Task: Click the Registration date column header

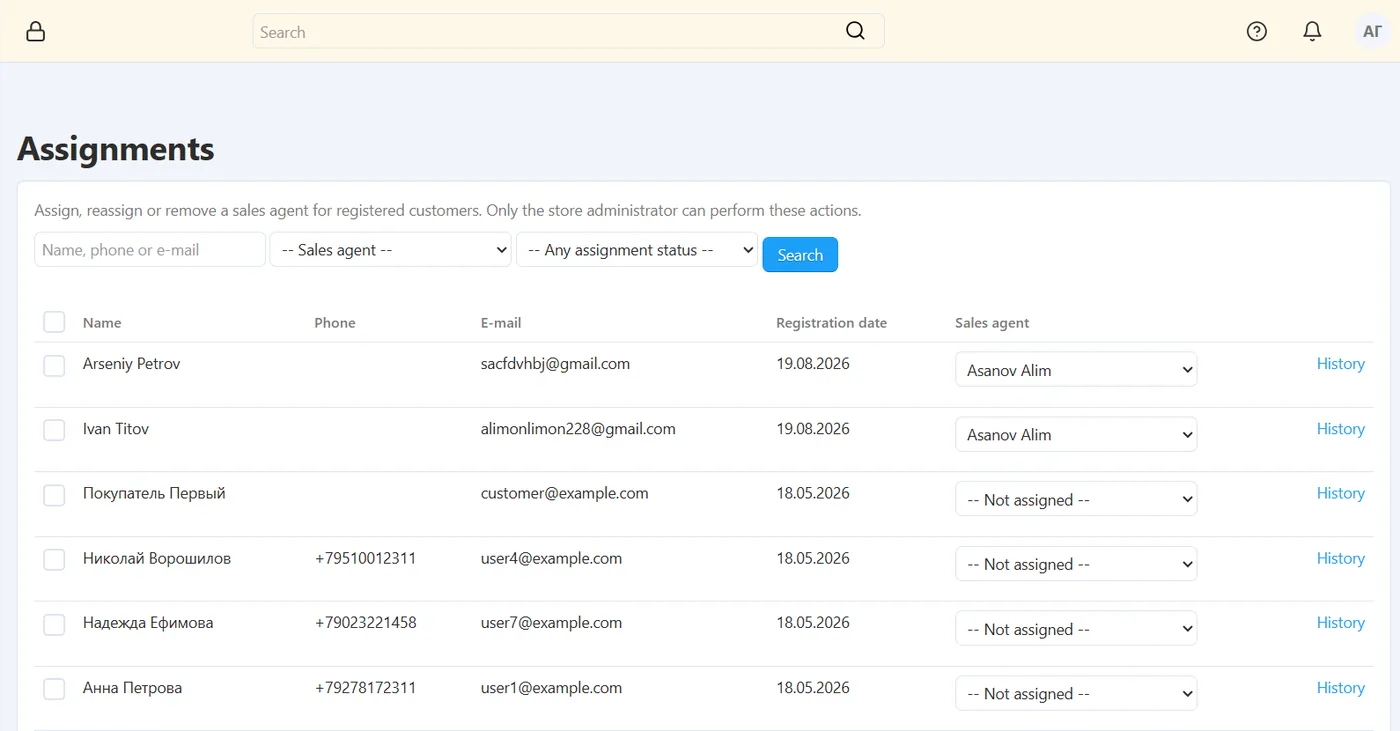Action: tap(831, 323)
